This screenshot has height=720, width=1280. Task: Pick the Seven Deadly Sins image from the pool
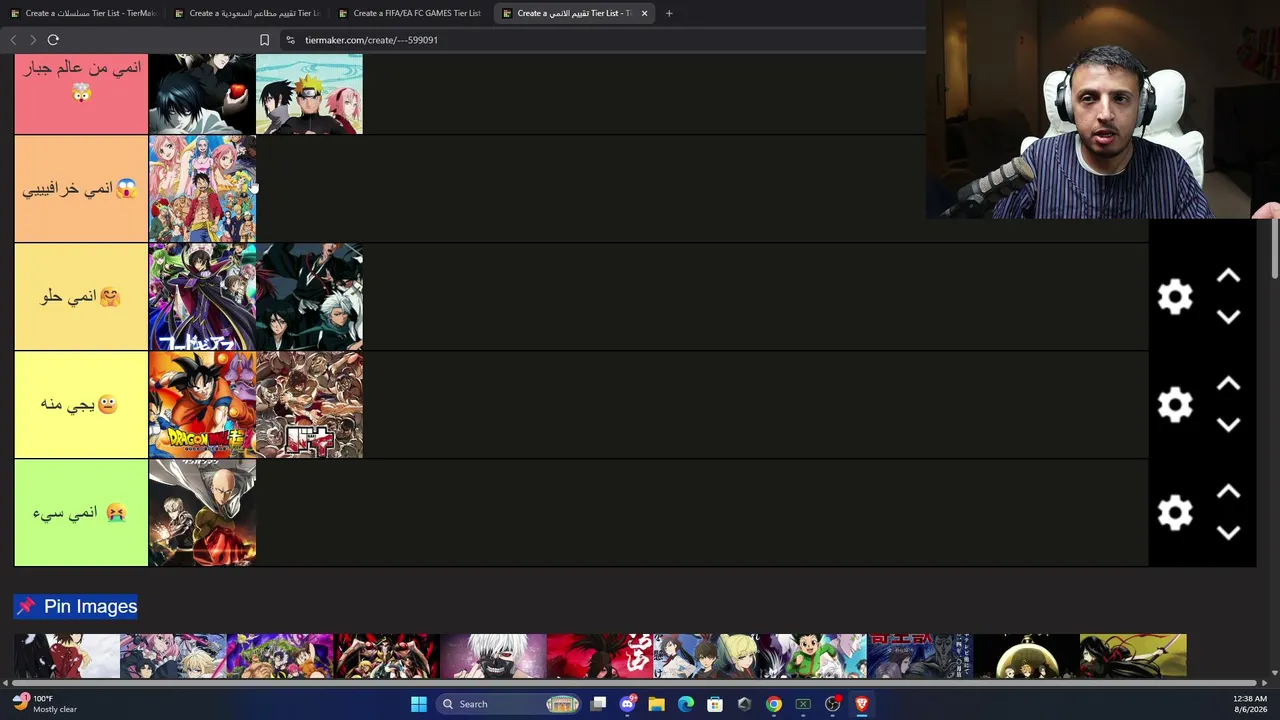pyautogui.click(x=280, y=656)
